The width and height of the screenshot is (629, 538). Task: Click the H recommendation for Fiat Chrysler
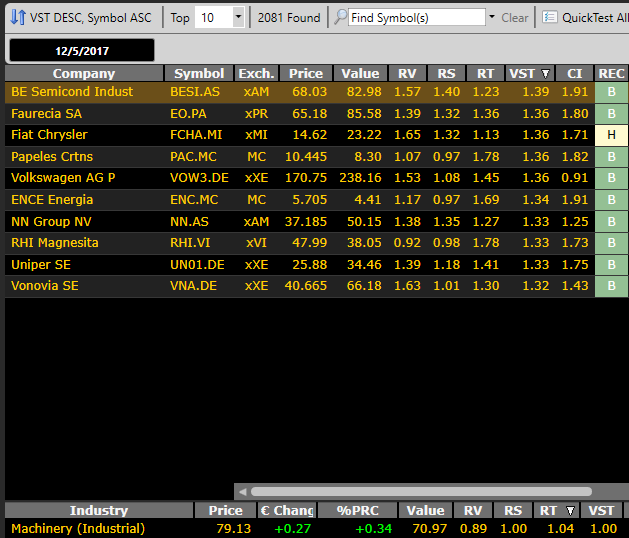coord(611,135)
